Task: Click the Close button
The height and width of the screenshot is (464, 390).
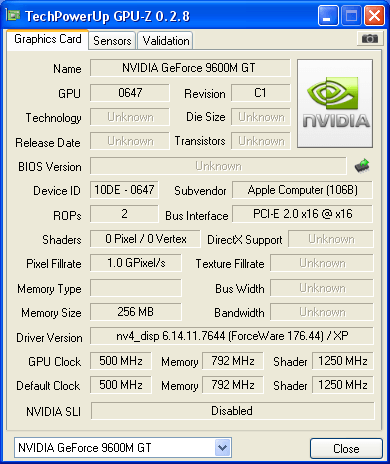Action: (x=346, y=449)
